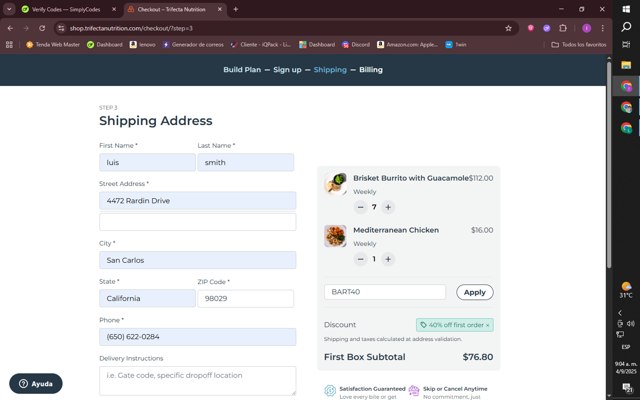Click the Phone field
640x400 pixels.
198,337
